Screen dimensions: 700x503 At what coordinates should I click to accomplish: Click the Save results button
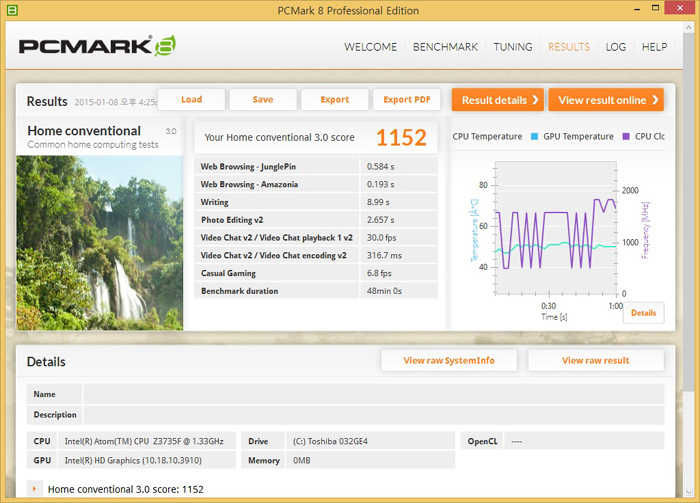coord(263,100)
